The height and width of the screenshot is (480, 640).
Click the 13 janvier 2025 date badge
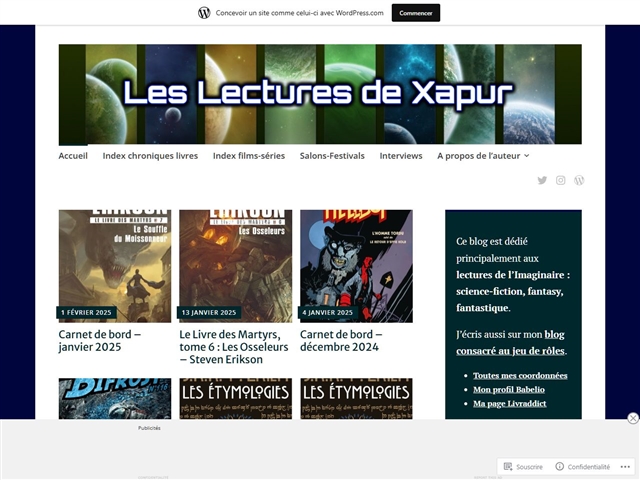click(209, 312)
